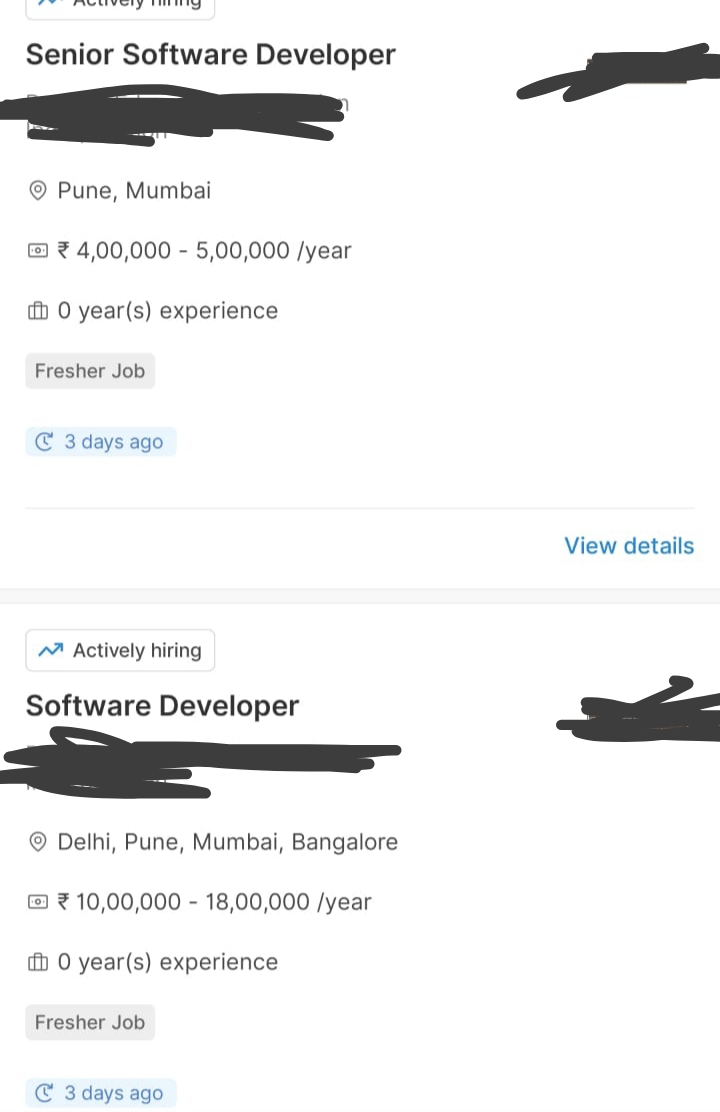The width and height of the screenshot is (720, 1112).
Task: Open the Senior Software Developer job title
Action: coord(211,55)
